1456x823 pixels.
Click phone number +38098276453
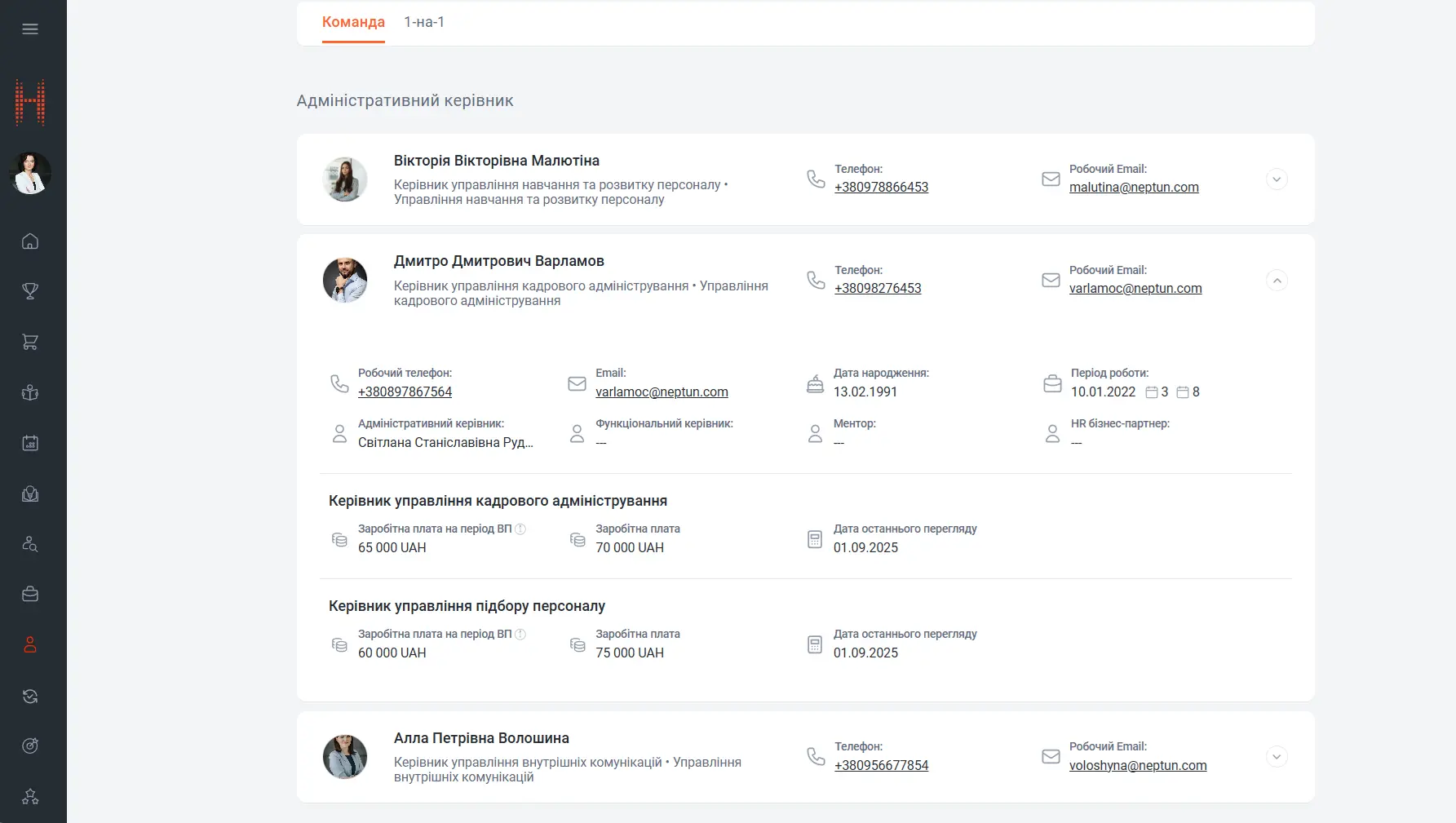pos(878,289)
